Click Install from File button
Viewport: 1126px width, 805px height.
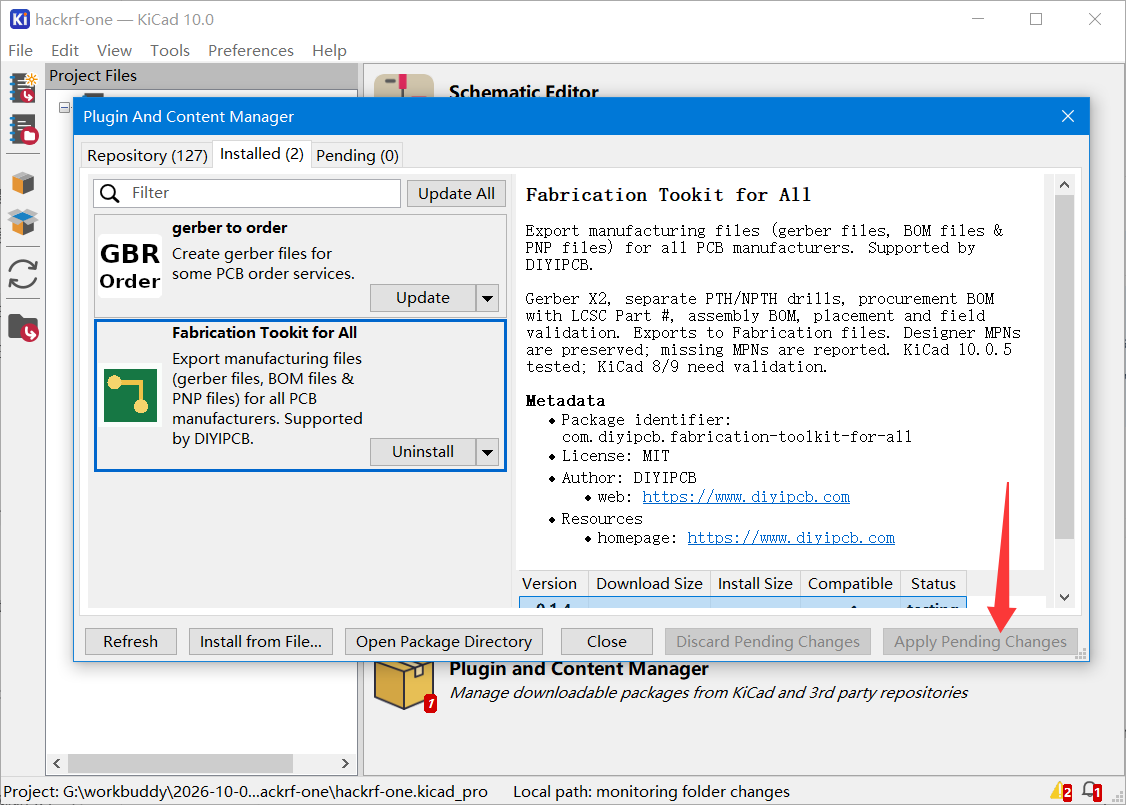point(261,641)
